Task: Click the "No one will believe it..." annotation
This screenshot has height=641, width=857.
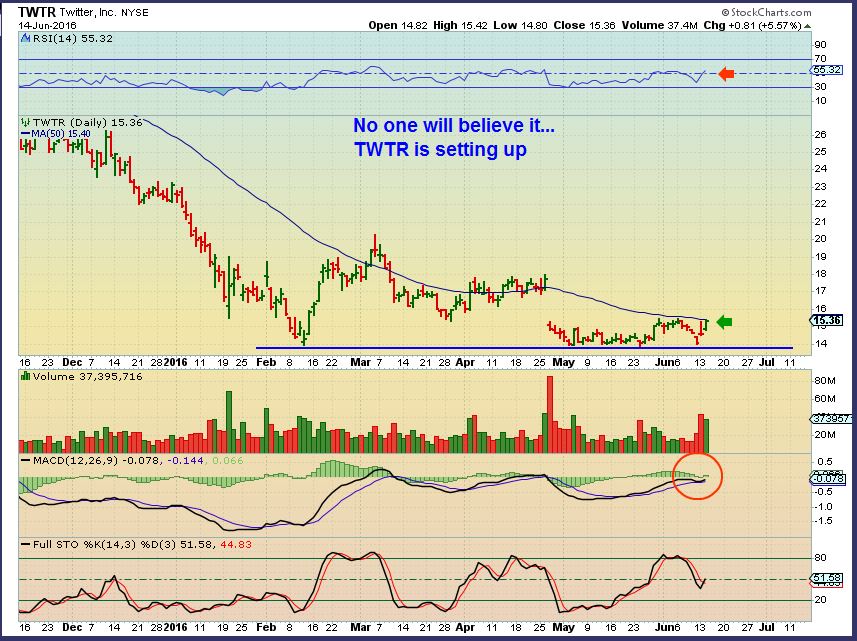Action: coord(454,125)
